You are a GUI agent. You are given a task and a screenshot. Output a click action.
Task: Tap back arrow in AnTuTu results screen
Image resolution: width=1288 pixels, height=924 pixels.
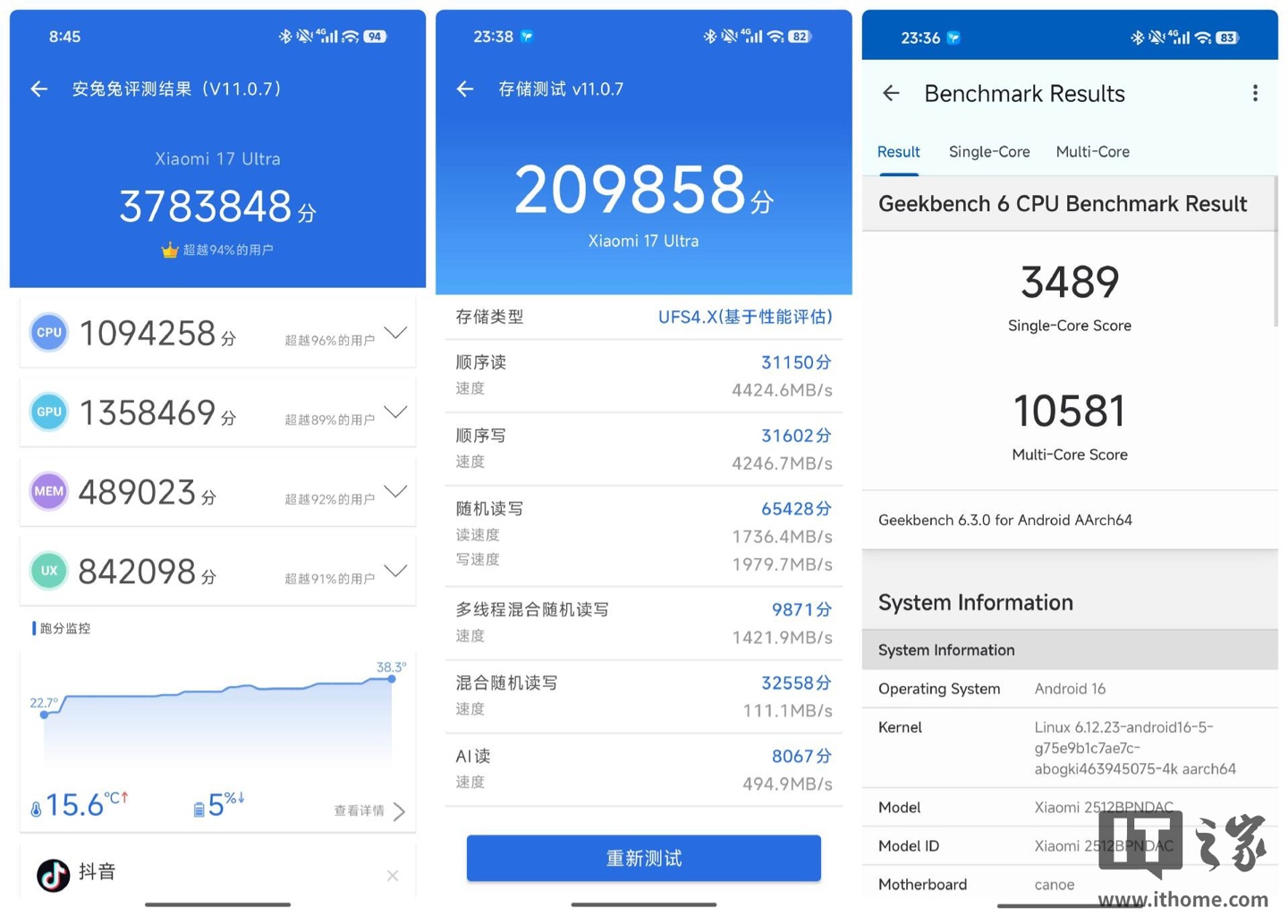tap(39, 89)
